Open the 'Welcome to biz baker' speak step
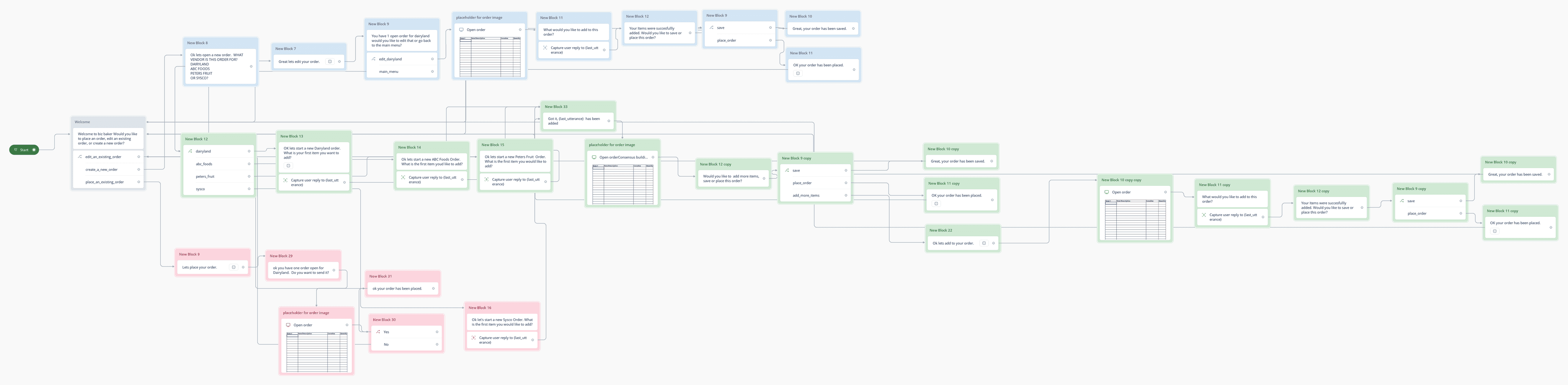1568x385 pixels. point(108,139)
